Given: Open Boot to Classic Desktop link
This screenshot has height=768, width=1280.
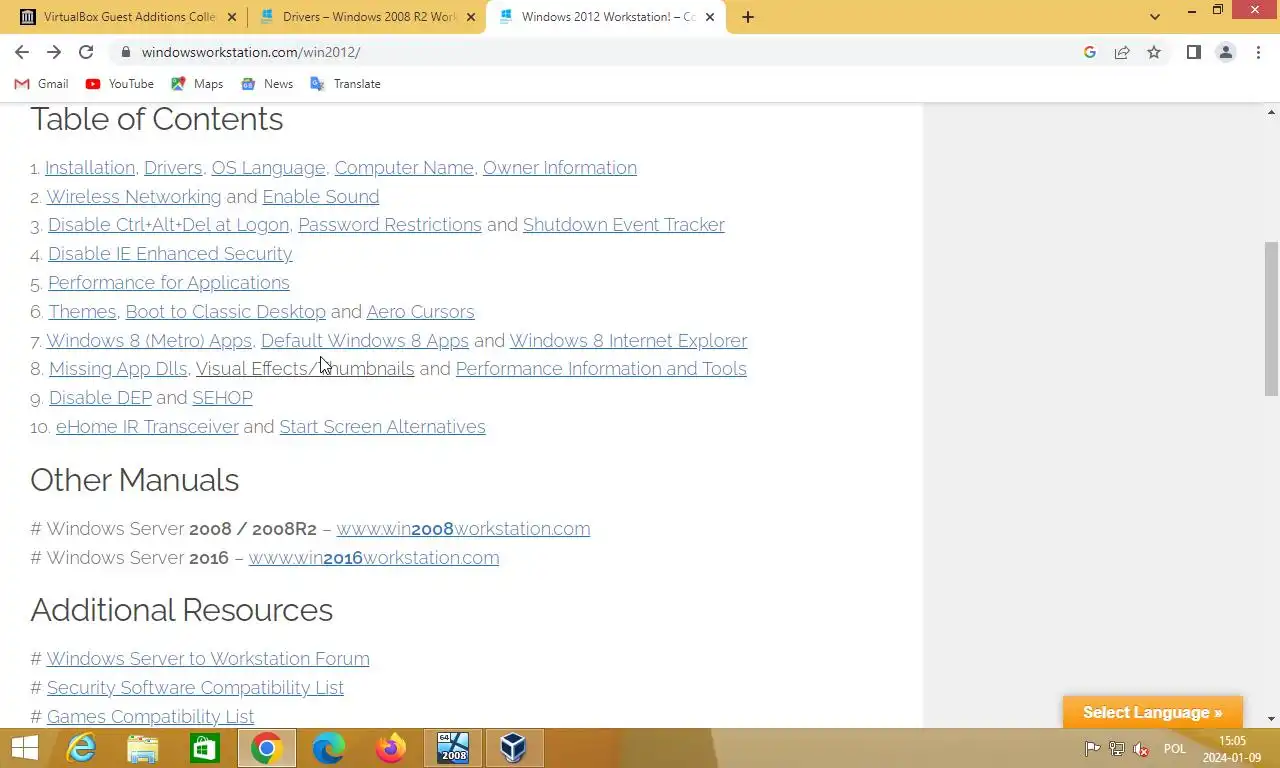Looking at the screenshot, I should coord(225,312).
